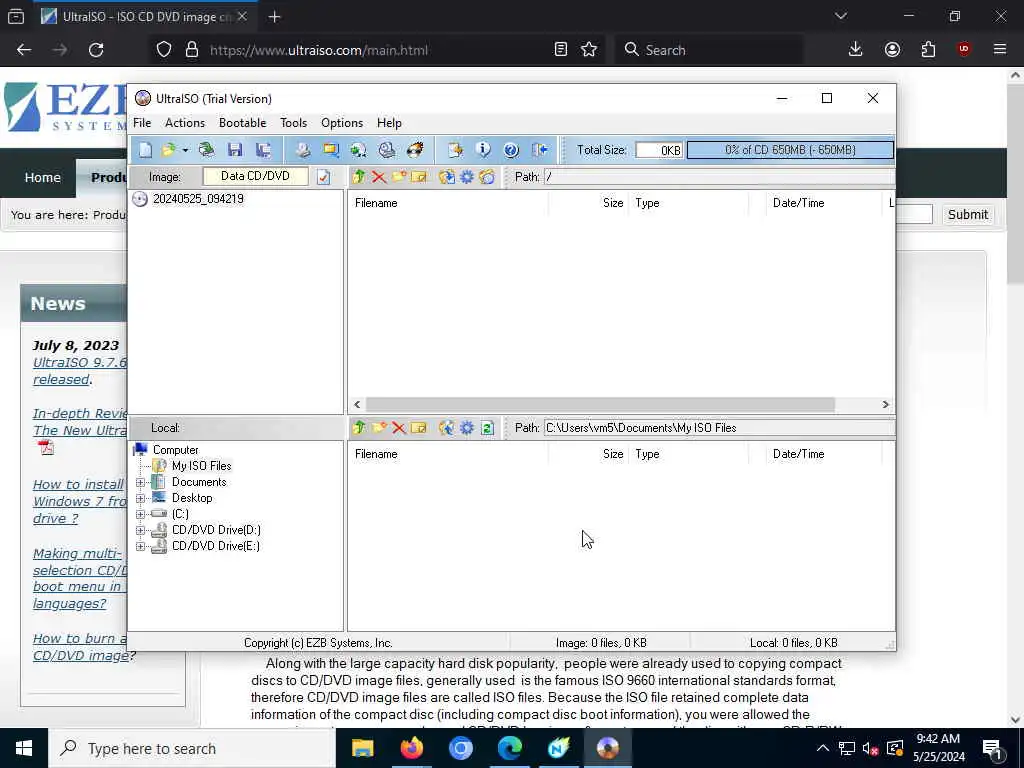Click the Mount to Virtual Drive icon

pyautogui.click(x=387, y=150)
